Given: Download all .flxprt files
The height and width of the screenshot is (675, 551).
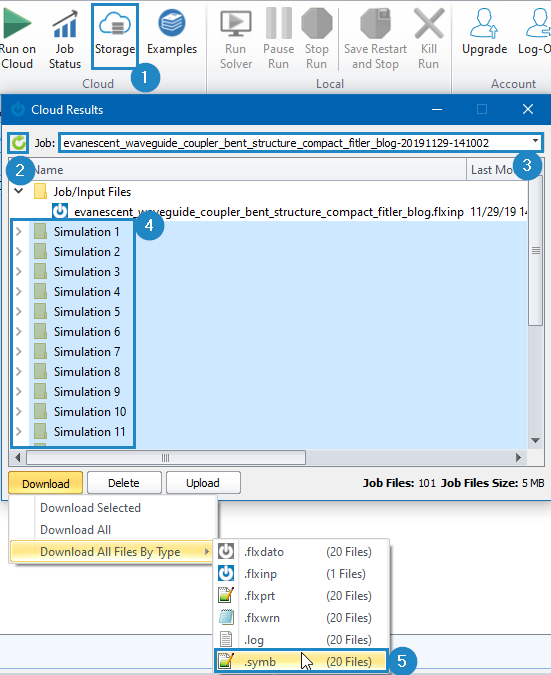Looking at the screenshot, I should point(301,595).
